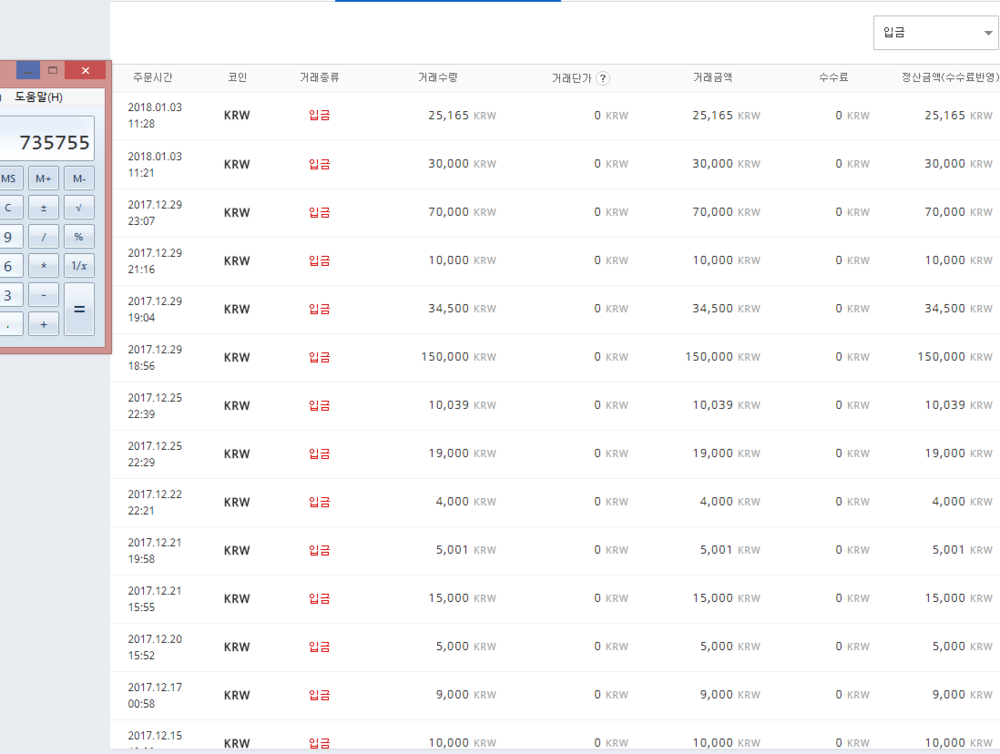Click the M- memory subtract button
1000x754 pixels.
(79, 179)
